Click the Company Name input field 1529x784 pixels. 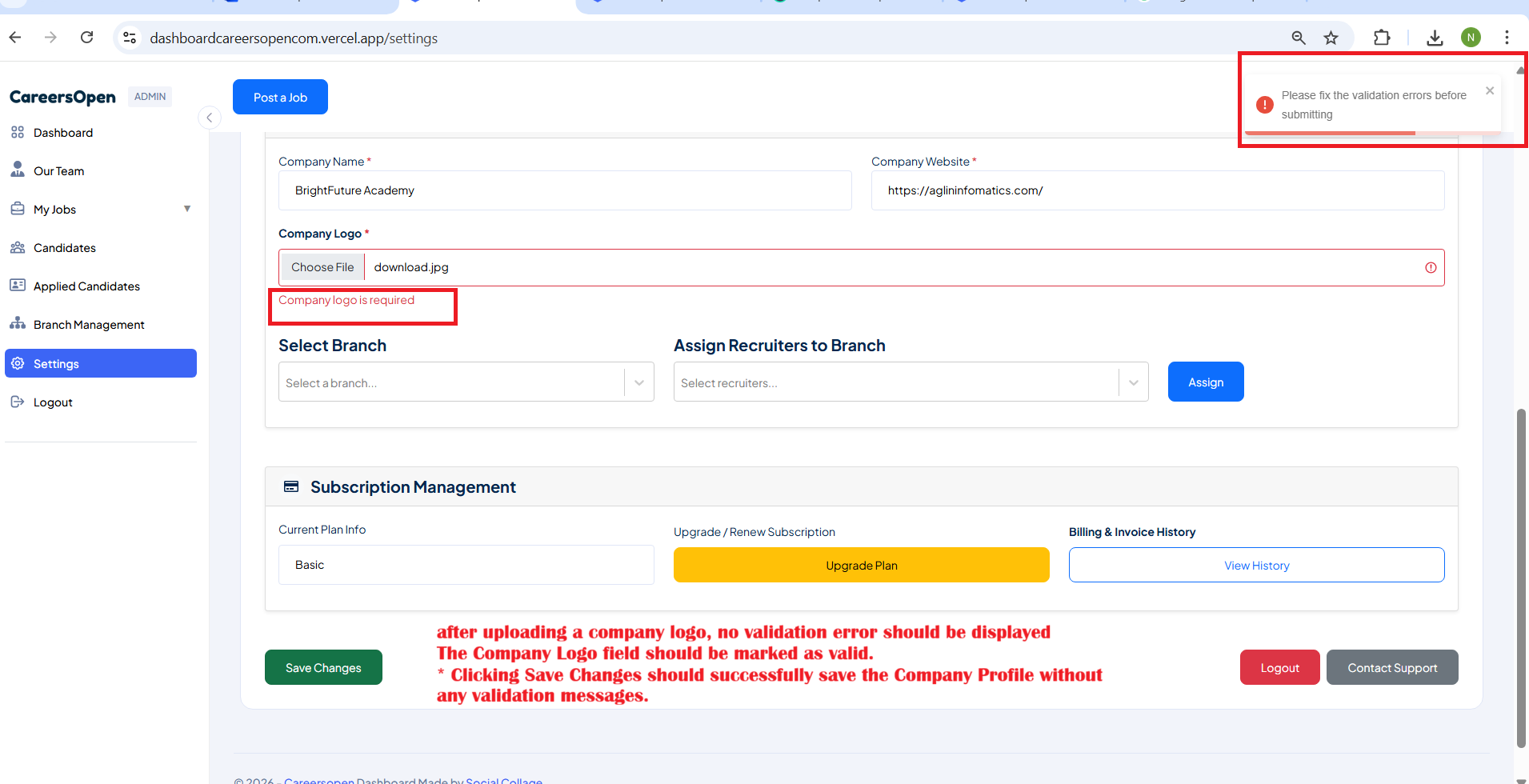point(565,190)
